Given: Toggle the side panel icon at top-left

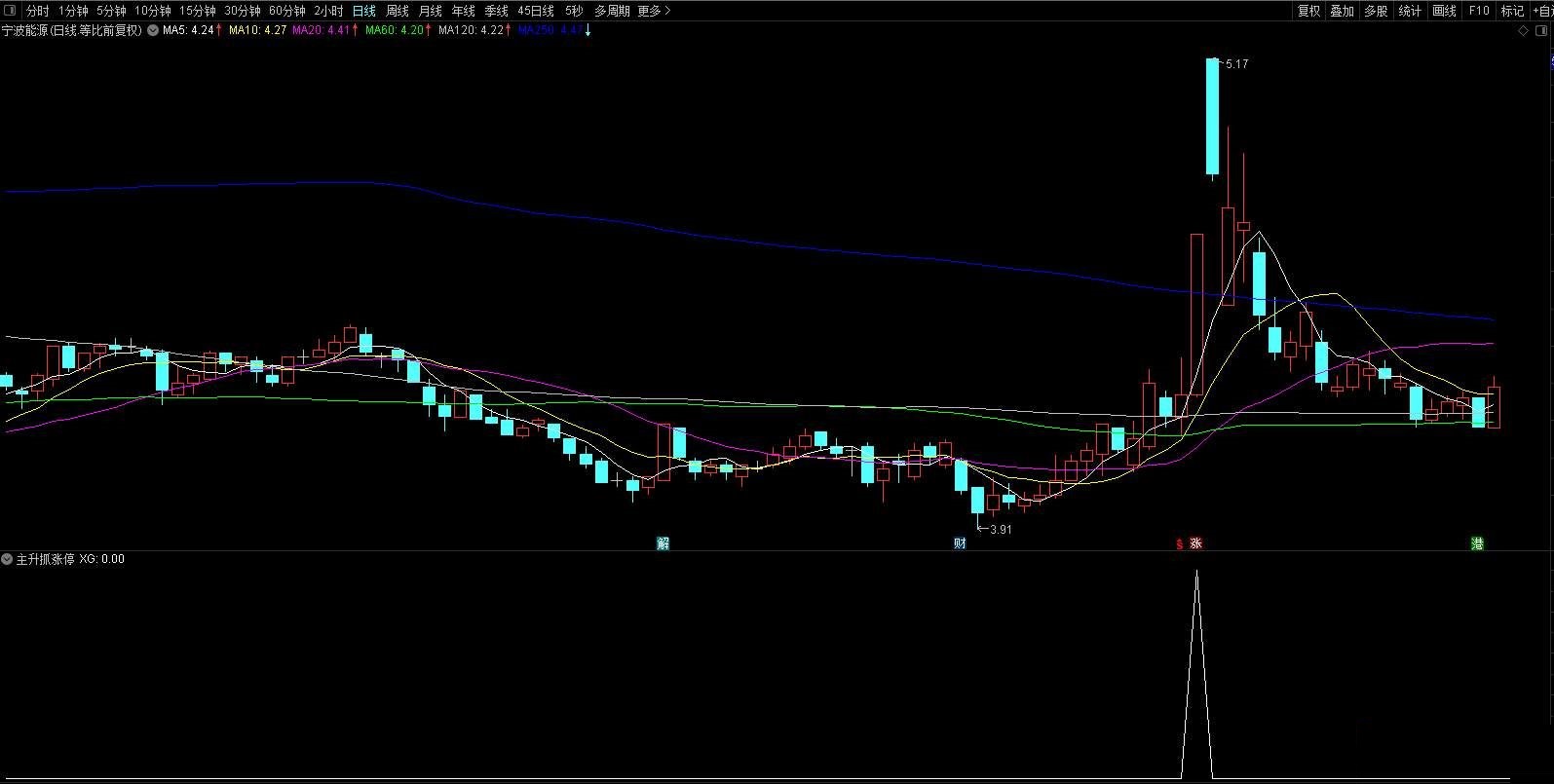Looking at the screenshot, I should pyautogui.click(x=11, y=11).
